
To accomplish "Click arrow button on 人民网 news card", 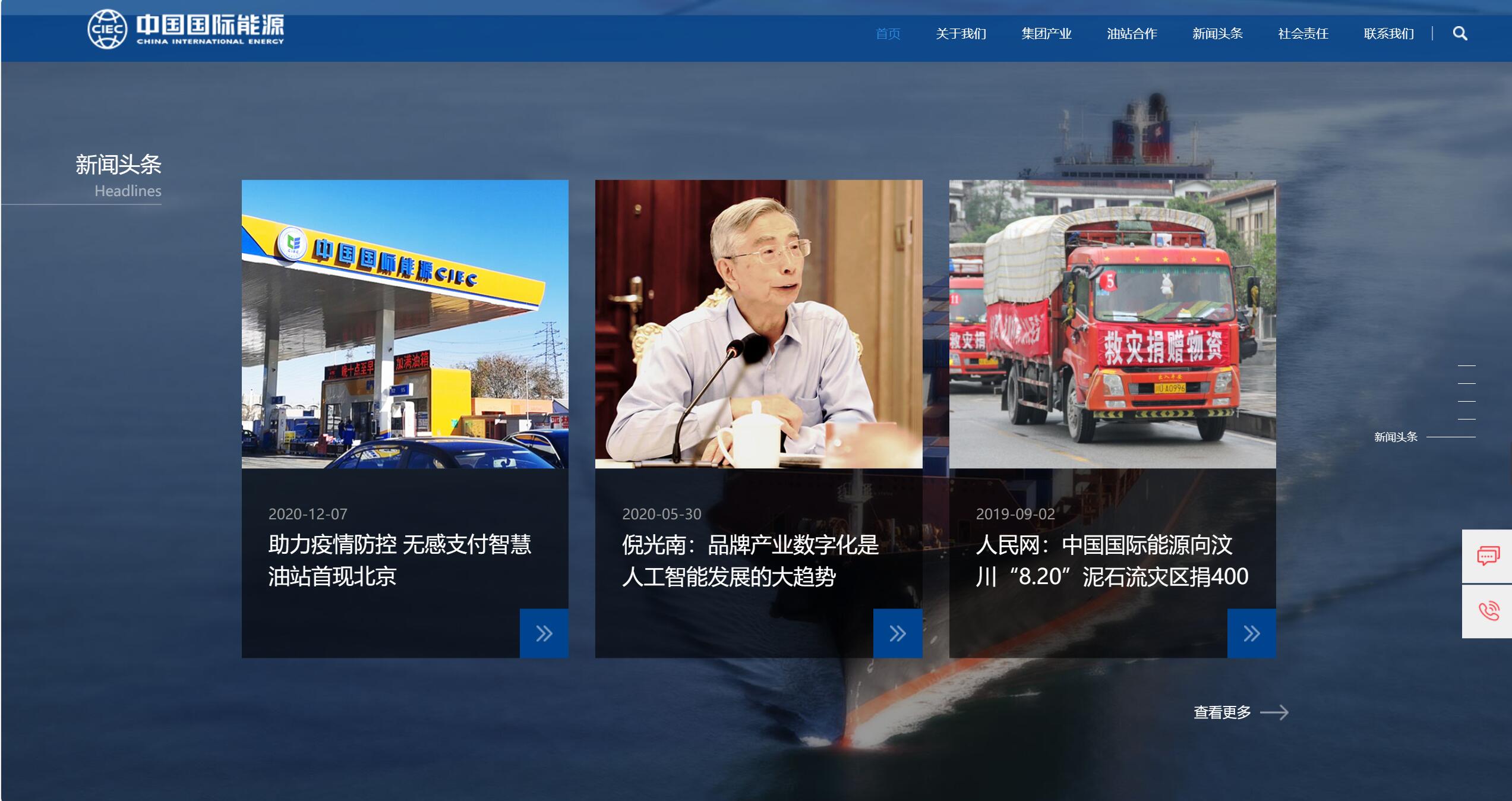I will click(x=1252, y=633).
